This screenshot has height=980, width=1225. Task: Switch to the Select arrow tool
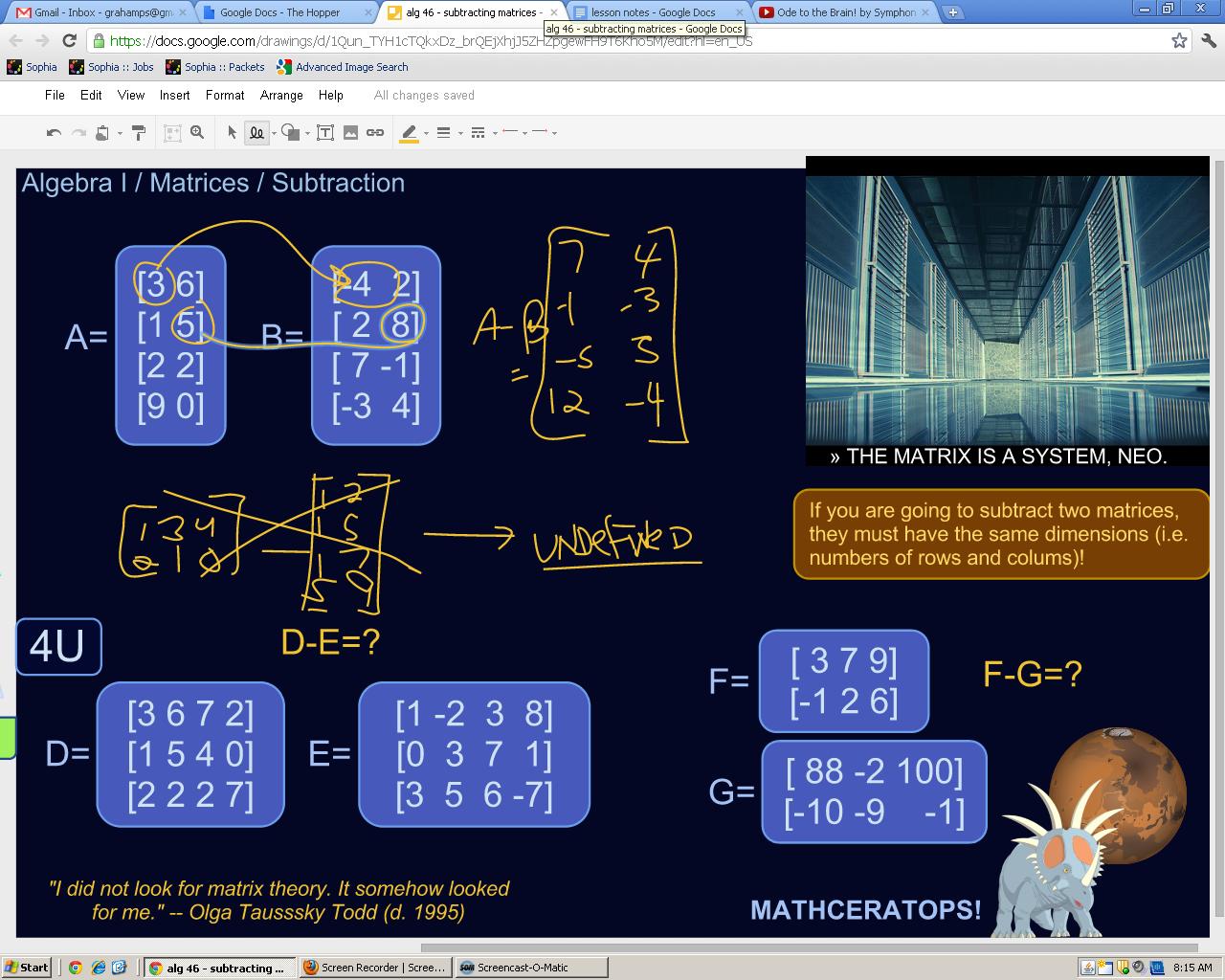tap(232, 132)
